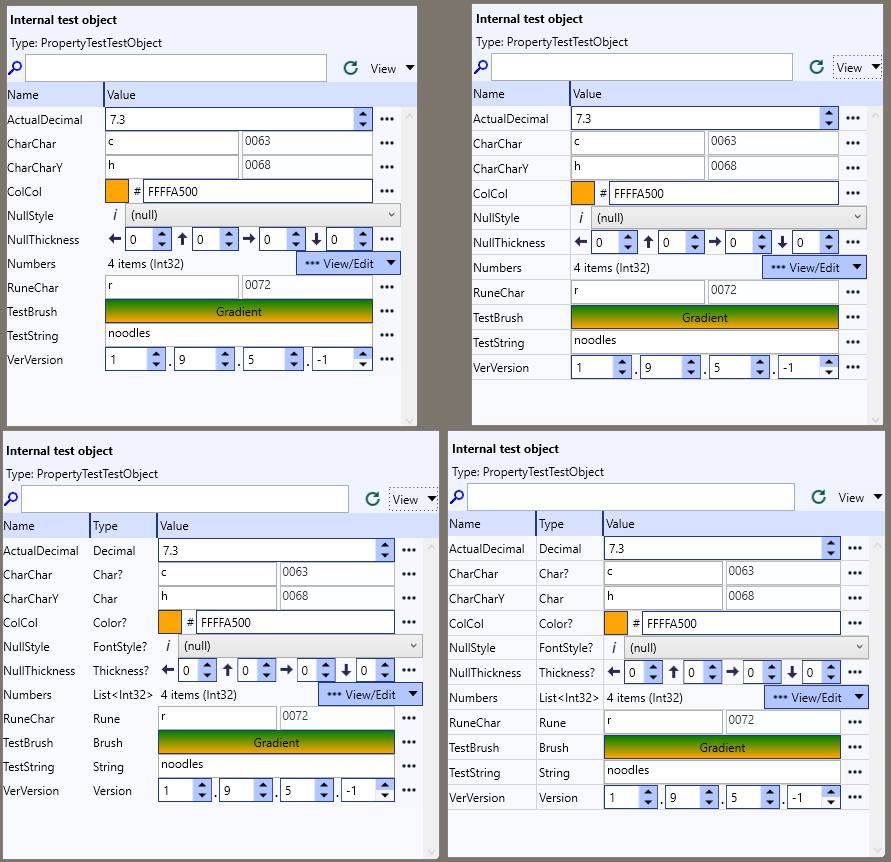Open the ellipsis menu for ActualDecimal in bottom-left panel
The width and height of the screenshot is (891, 862).
409,550
